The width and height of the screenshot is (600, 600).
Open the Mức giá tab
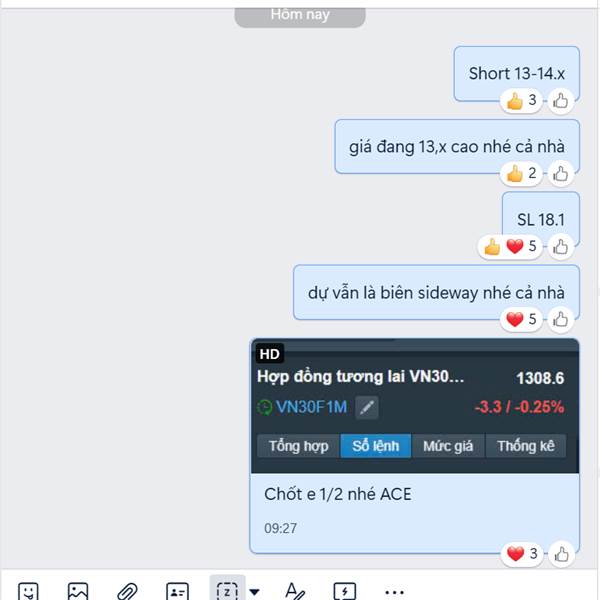(448, 446)
